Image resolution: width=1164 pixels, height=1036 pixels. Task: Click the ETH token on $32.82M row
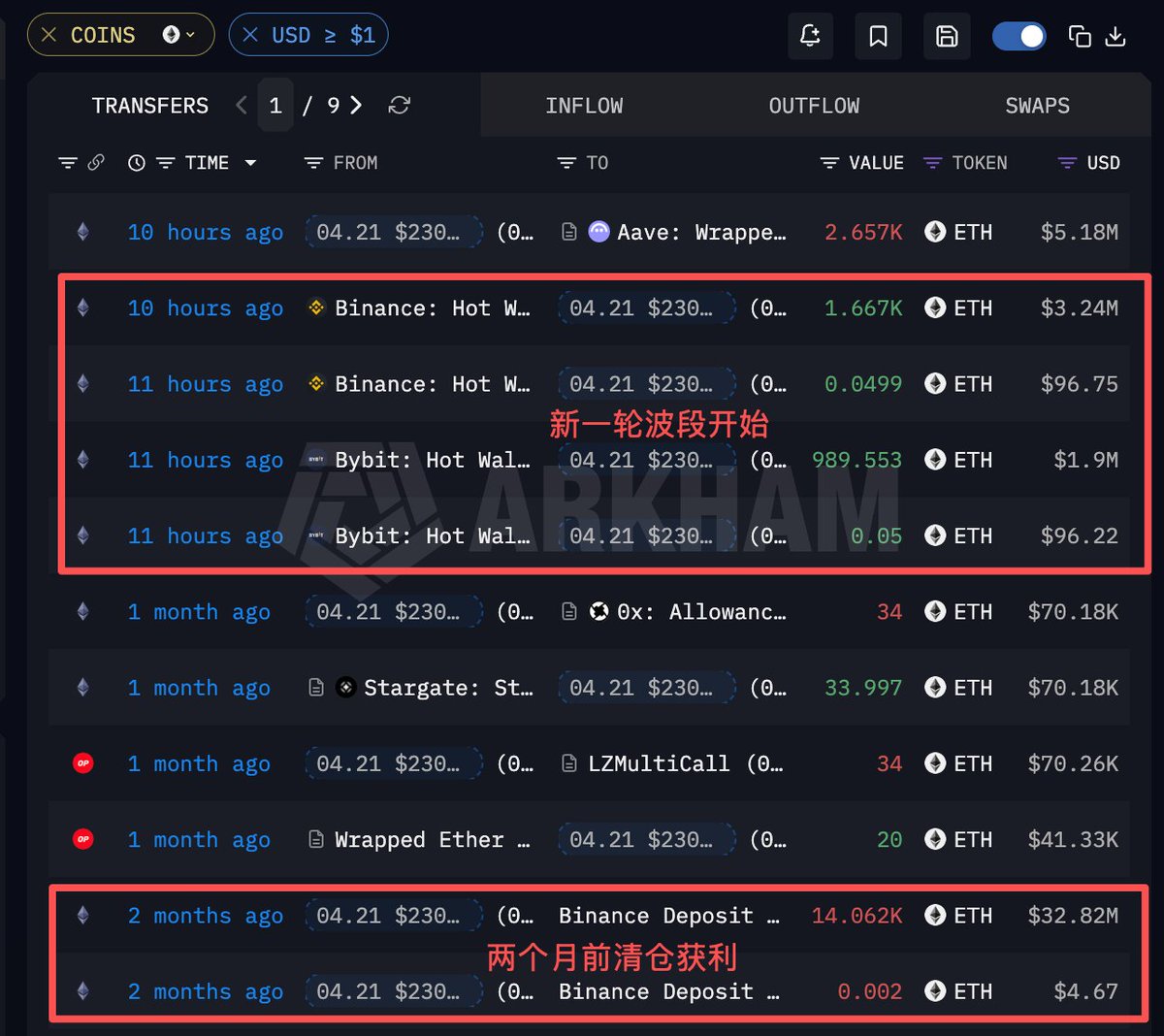(x=958, y=916)
